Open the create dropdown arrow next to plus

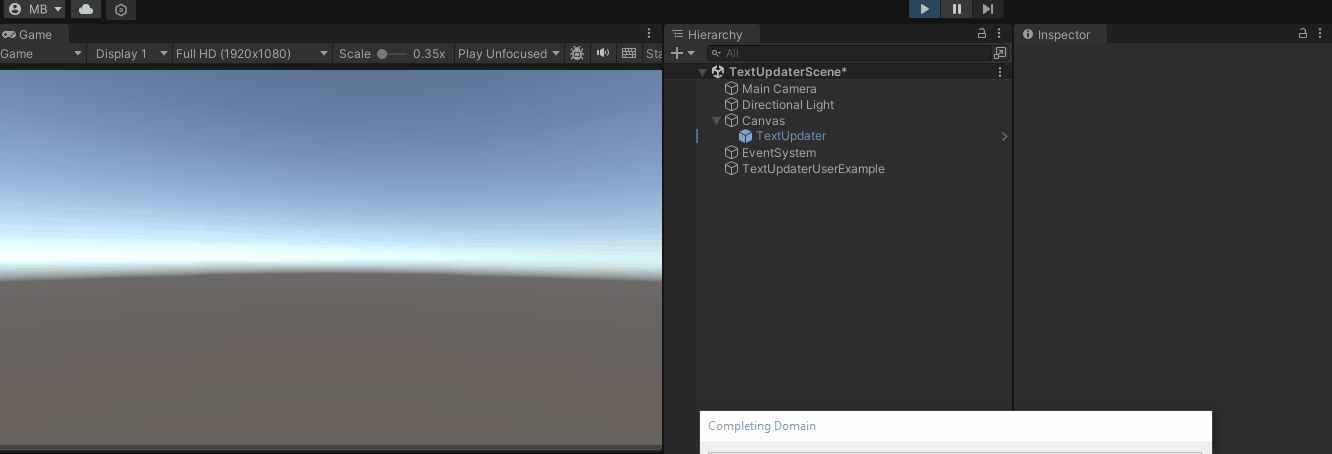691,53
